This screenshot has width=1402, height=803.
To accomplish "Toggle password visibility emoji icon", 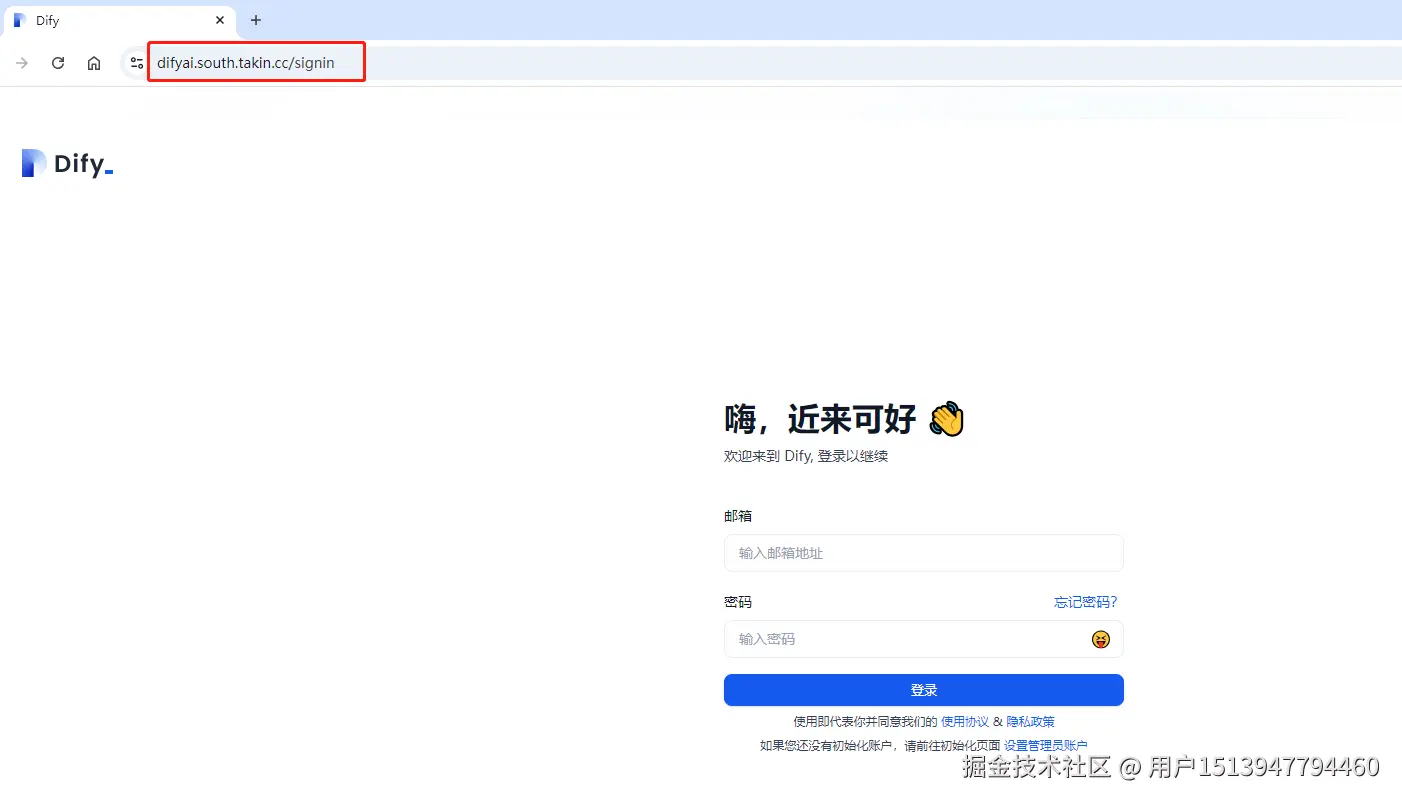I will pyautogui.click(x=1101, y=639).
